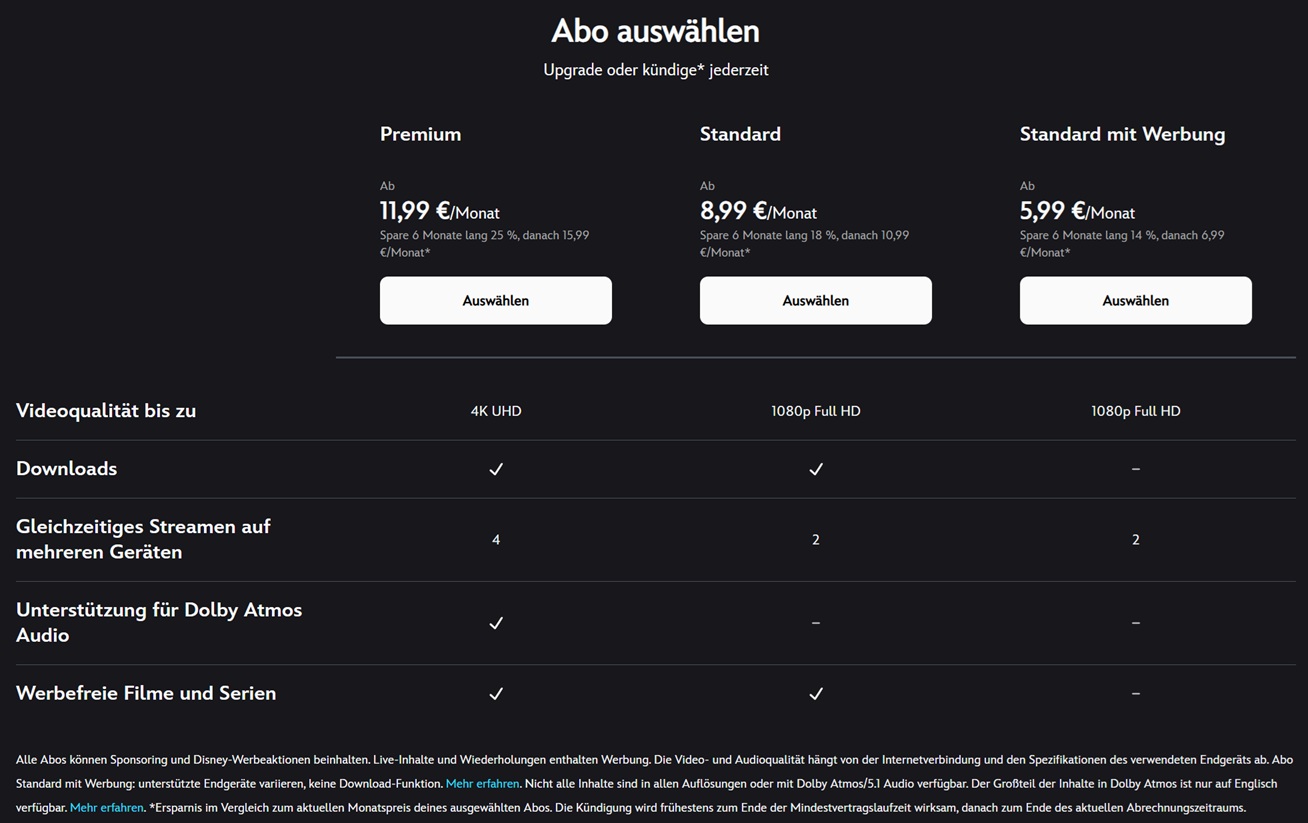1308x823 pixels.
Task: Click Downloads checkmark under Standard
Action: (816, 469)
